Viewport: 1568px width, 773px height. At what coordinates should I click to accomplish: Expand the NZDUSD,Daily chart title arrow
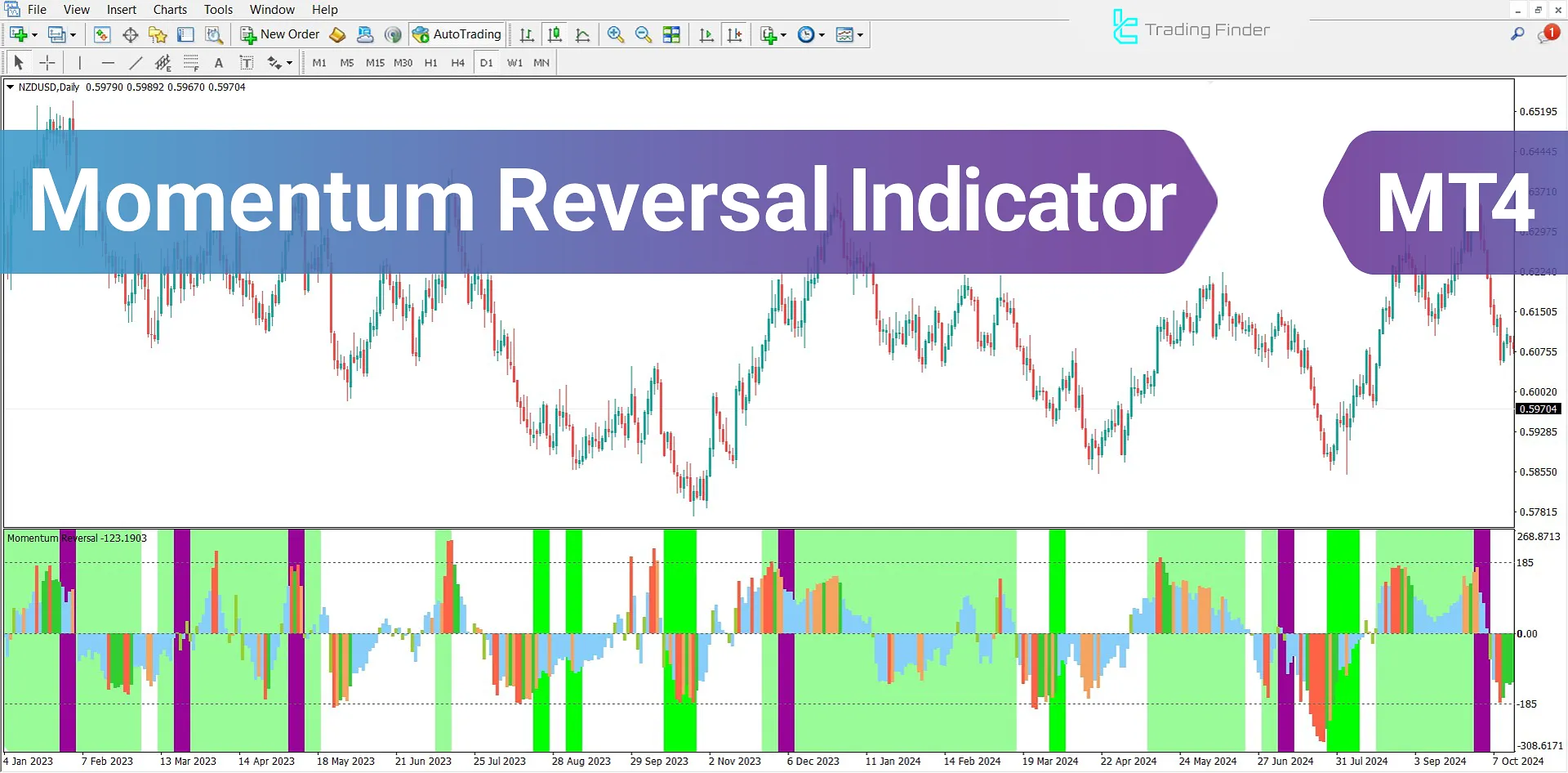tap(10, 87)
